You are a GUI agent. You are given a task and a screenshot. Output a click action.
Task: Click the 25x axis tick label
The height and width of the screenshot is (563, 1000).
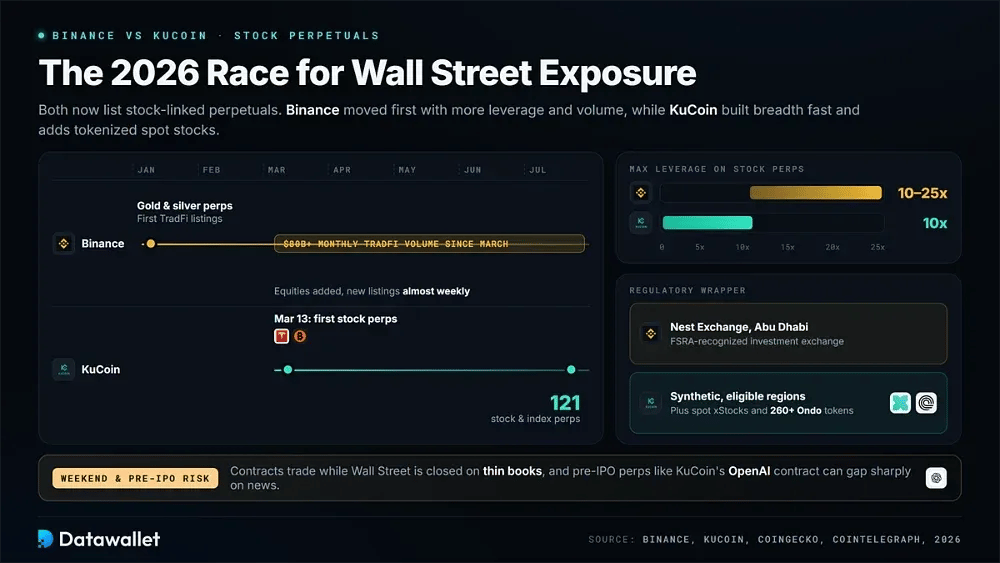pyautogui.click(x=878, y=247)
